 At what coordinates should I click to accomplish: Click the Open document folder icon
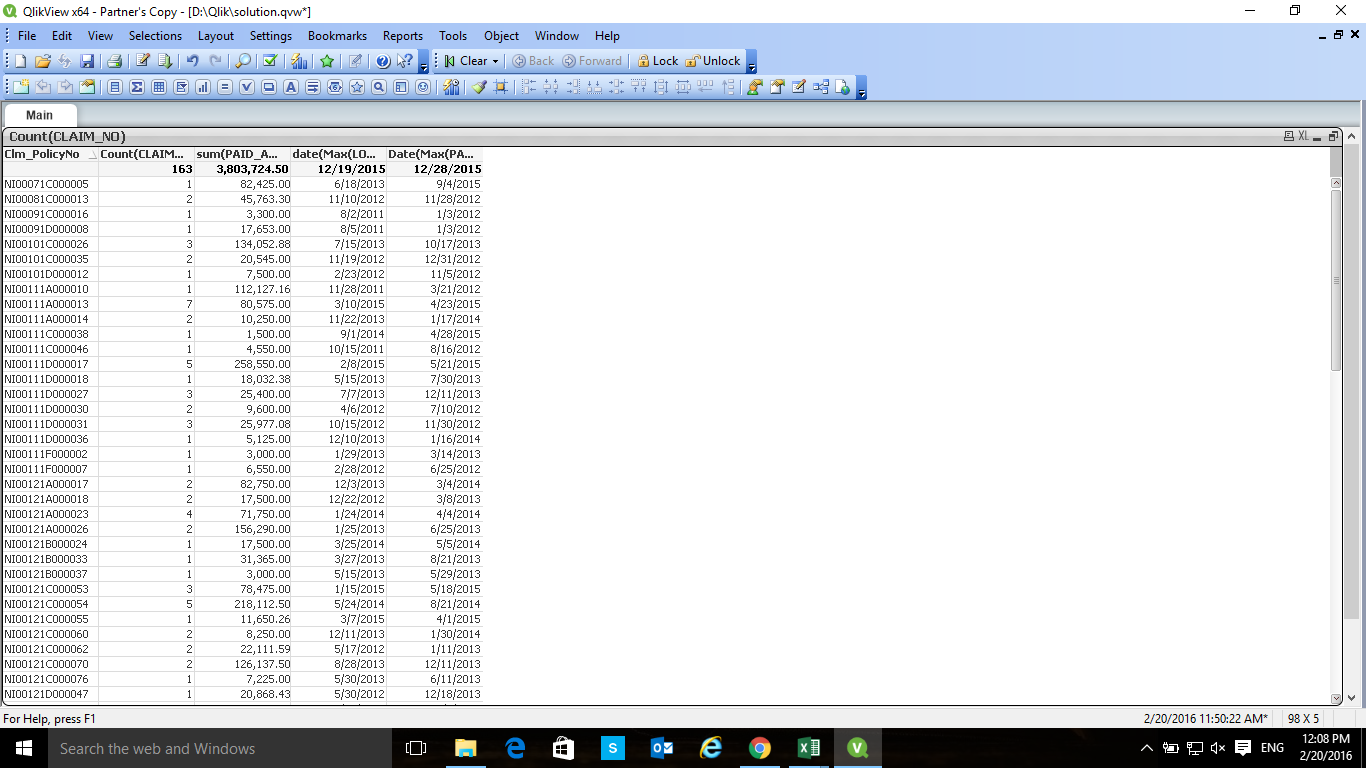(x=43, y=61)
